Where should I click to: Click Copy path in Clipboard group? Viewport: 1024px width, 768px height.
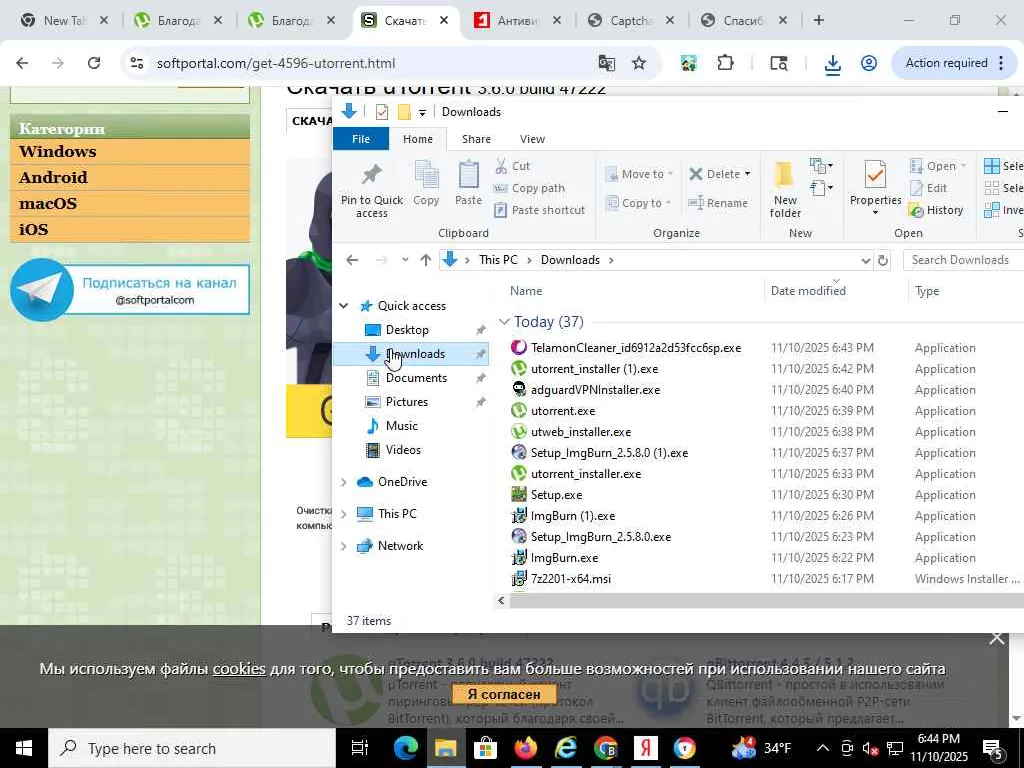point(530,188)
